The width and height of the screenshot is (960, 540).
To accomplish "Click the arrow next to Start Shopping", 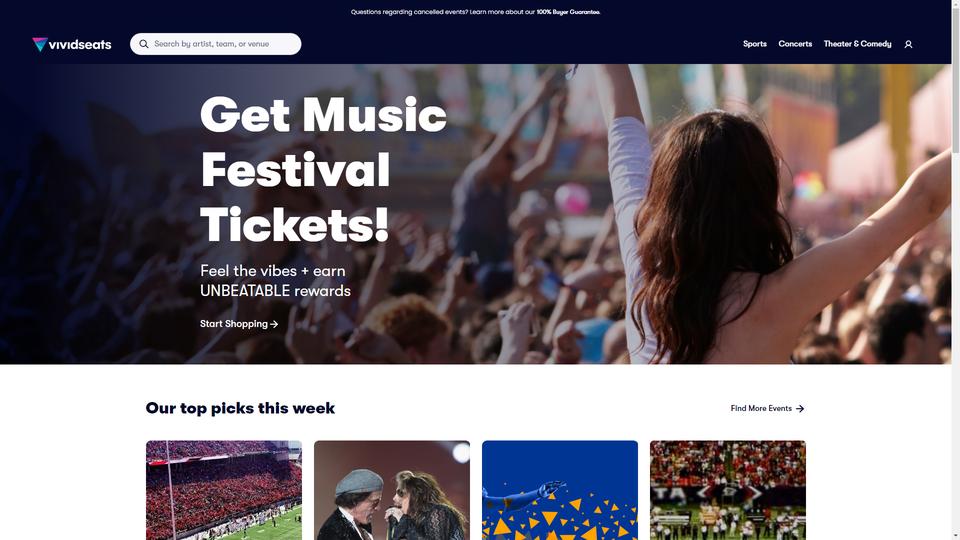I will point(274,324).
